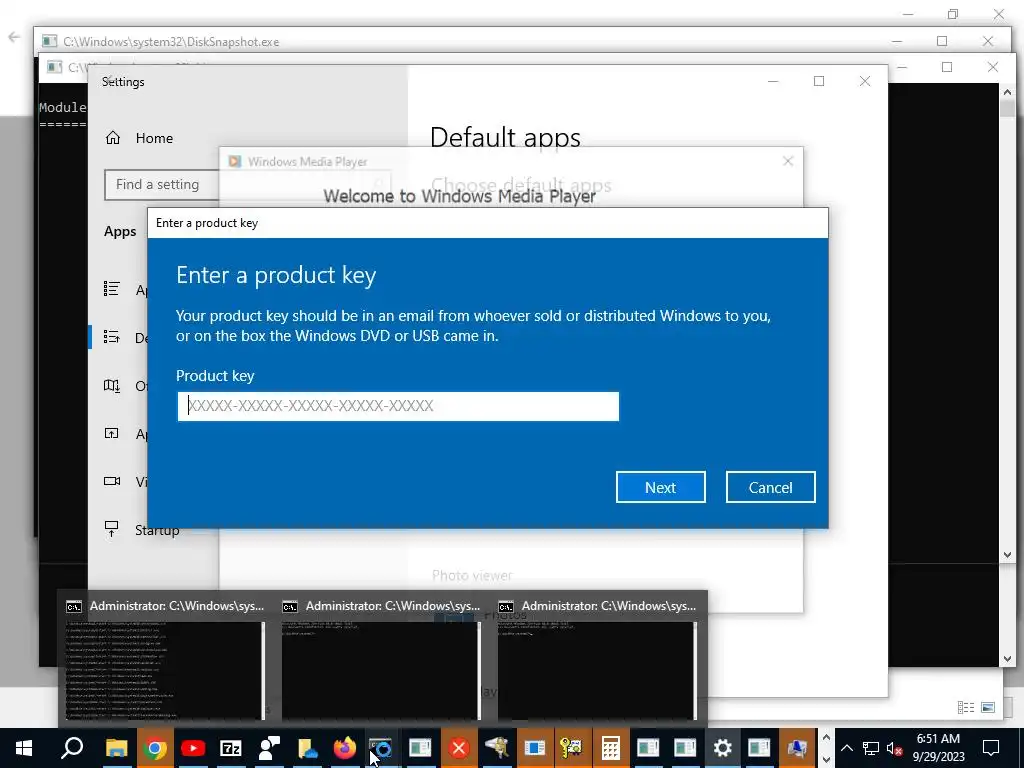Focus the Product key input field
This screenshot has height=768, width=1024.
(x=398, y=406)
